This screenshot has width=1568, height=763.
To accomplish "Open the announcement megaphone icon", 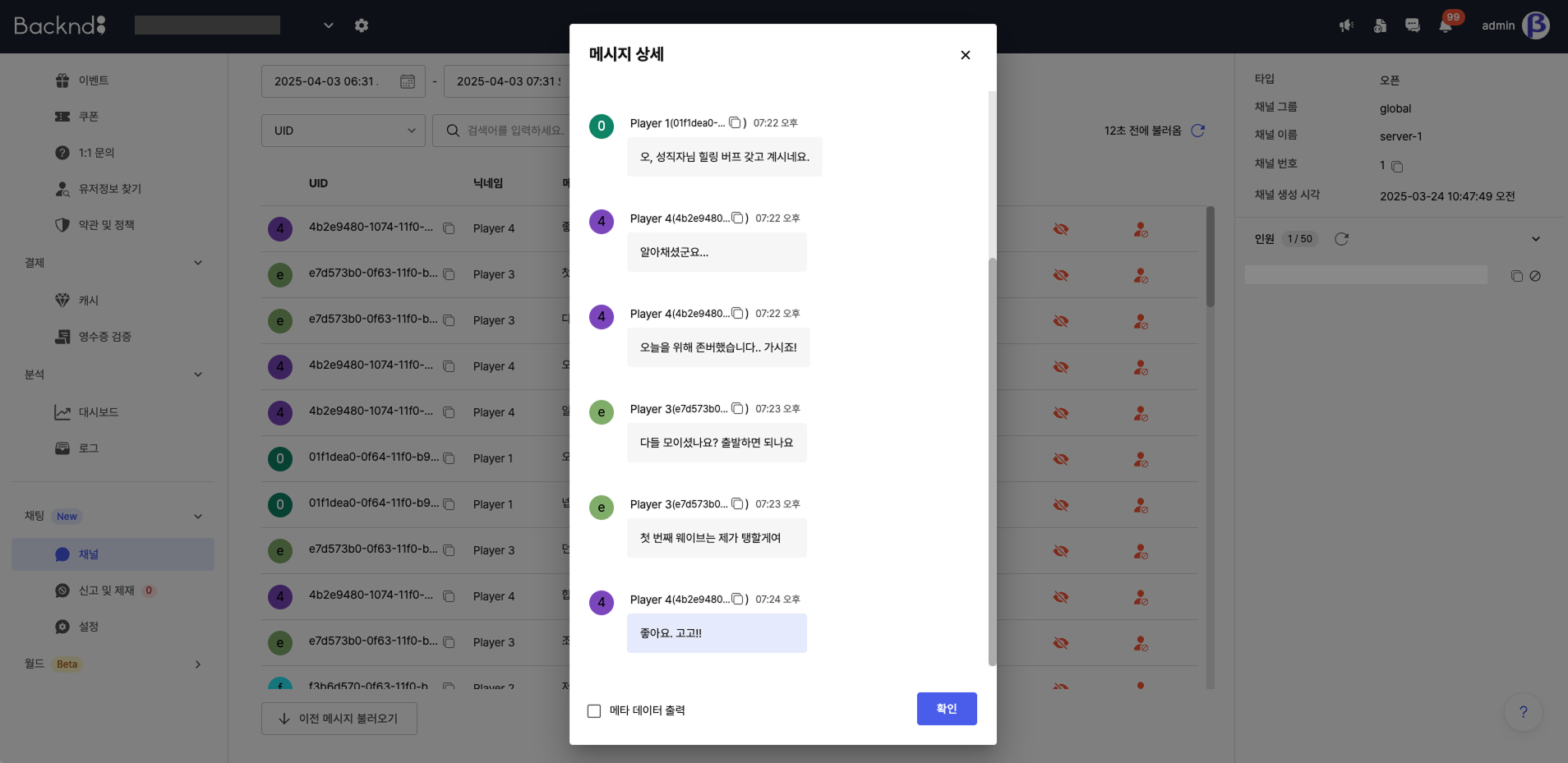I will click(1345, 25).
